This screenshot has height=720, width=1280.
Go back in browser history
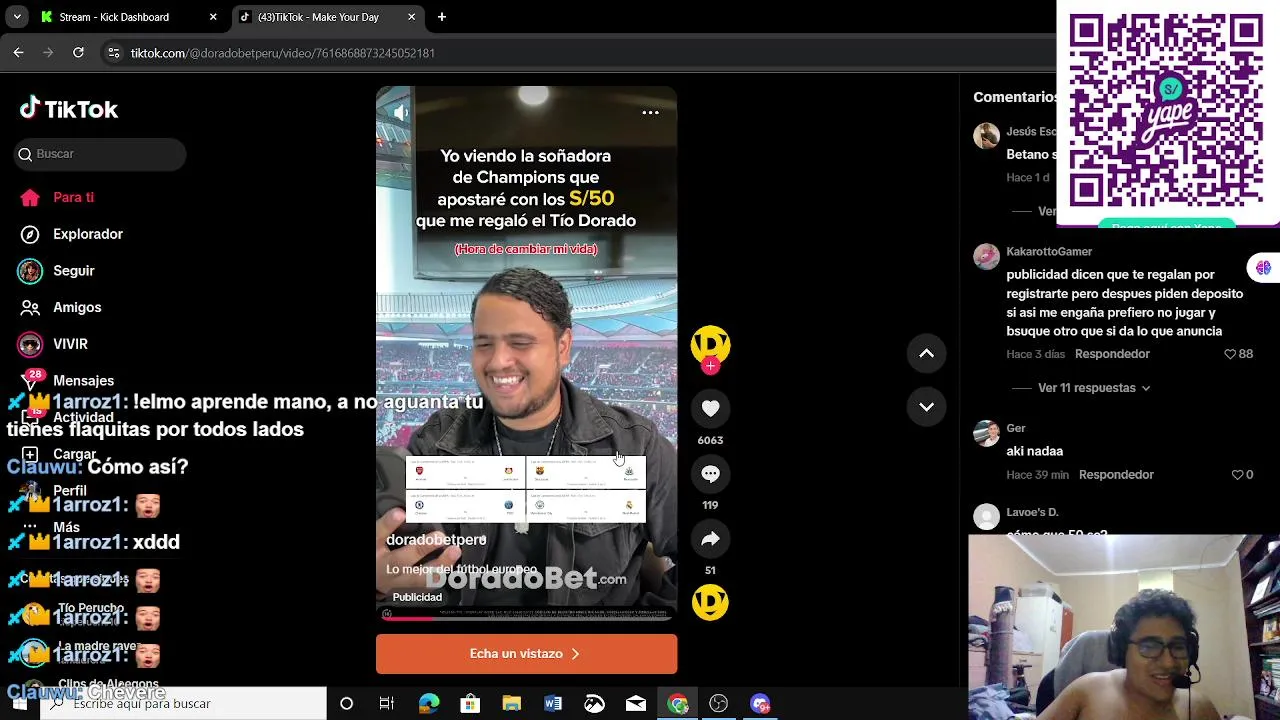click(x=18, y=53)
